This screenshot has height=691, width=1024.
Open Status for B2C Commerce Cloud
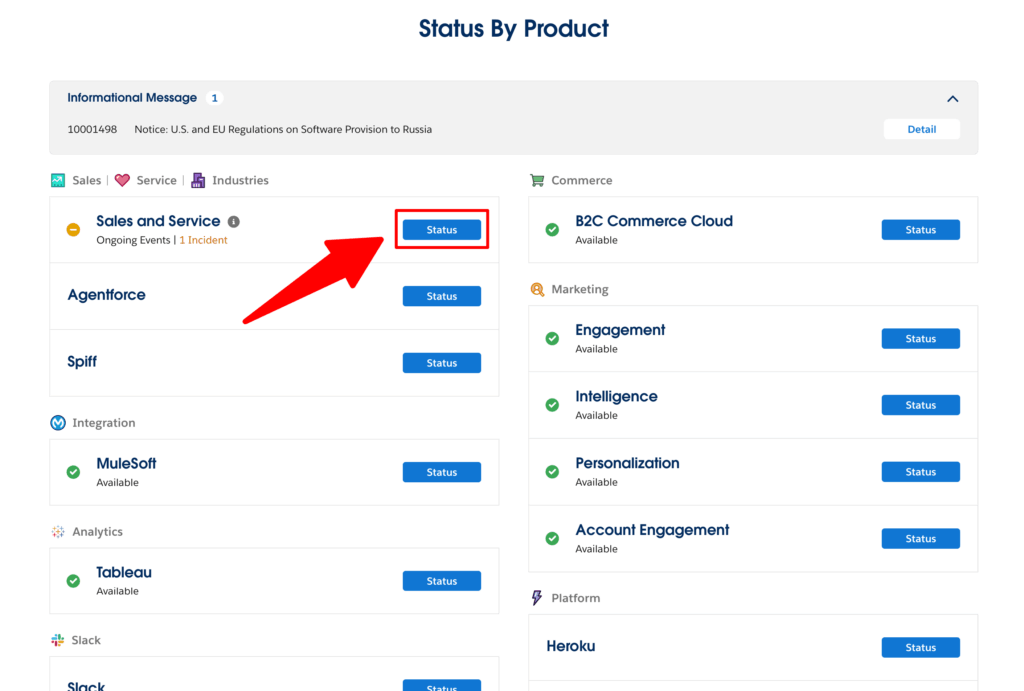pos(920,230)
